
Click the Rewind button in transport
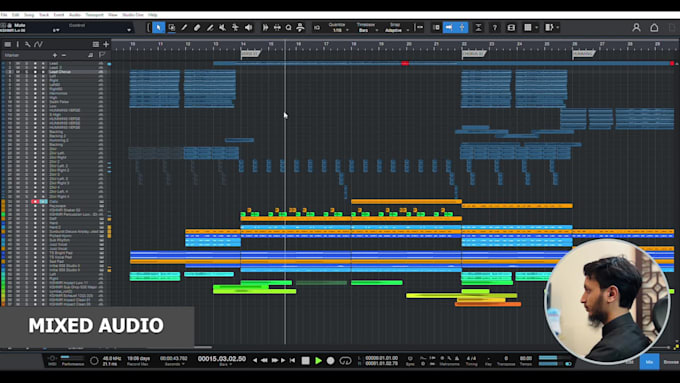pyautogui.click(x=264, y=360)
